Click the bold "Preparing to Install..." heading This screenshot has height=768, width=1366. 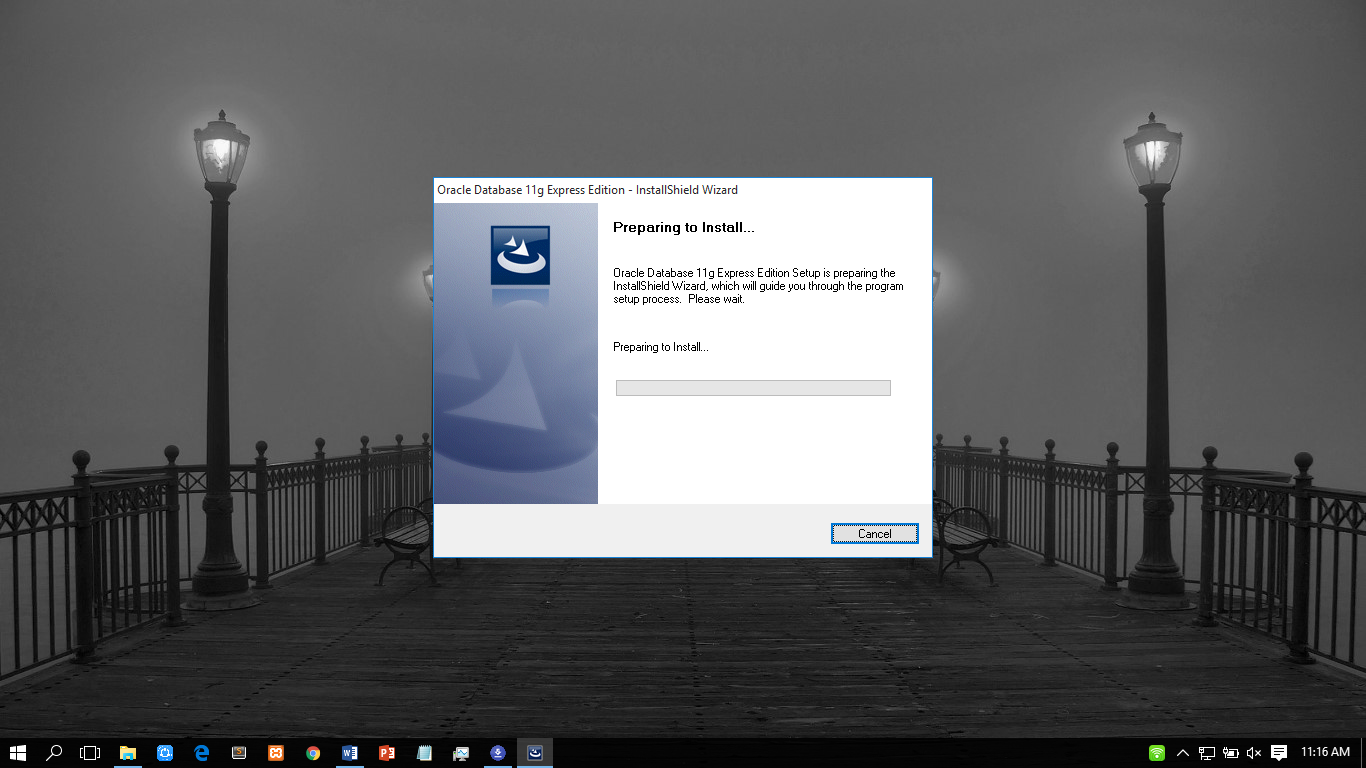coord(683,227)
